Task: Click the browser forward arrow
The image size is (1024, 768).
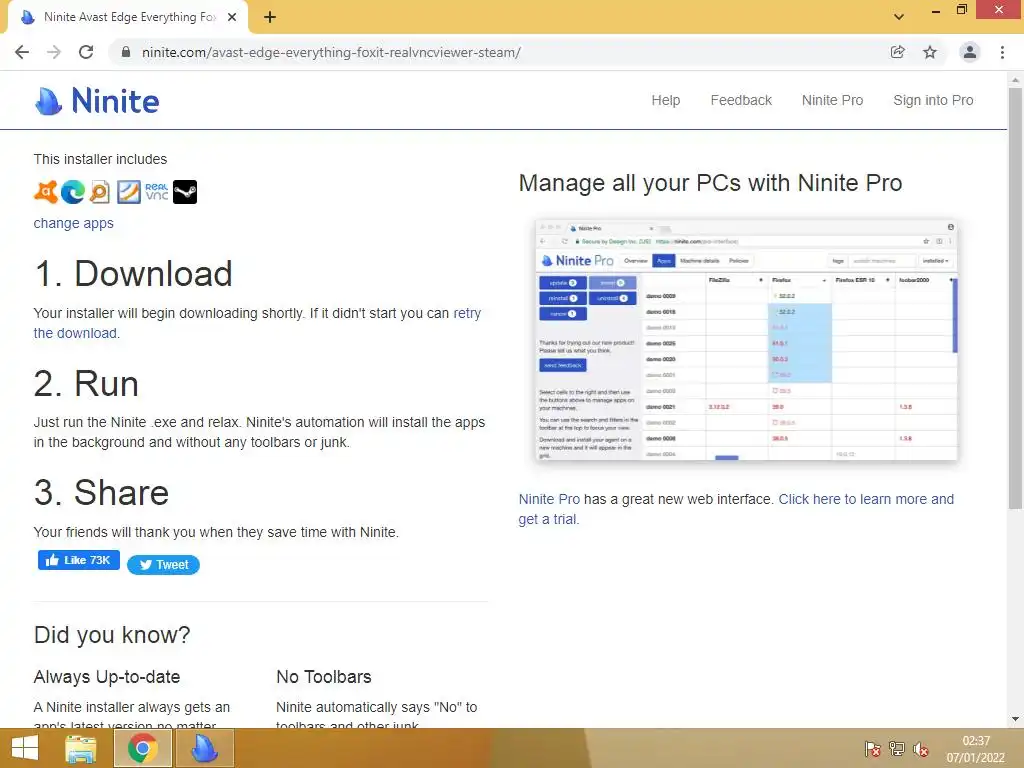Action: tap(54, 52)
